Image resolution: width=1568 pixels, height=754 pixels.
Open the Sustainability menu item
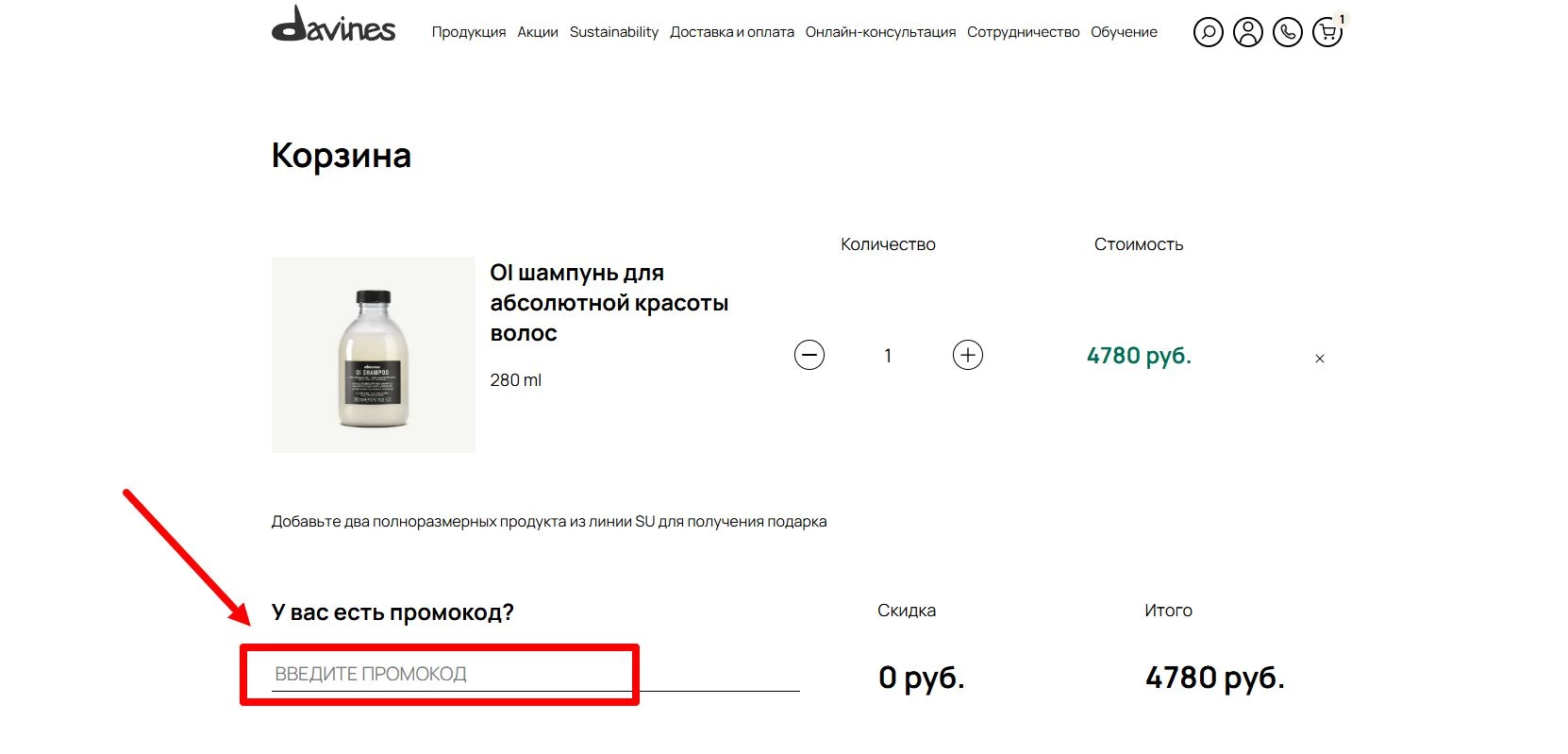pyautogui.click(x=614, y=32)
